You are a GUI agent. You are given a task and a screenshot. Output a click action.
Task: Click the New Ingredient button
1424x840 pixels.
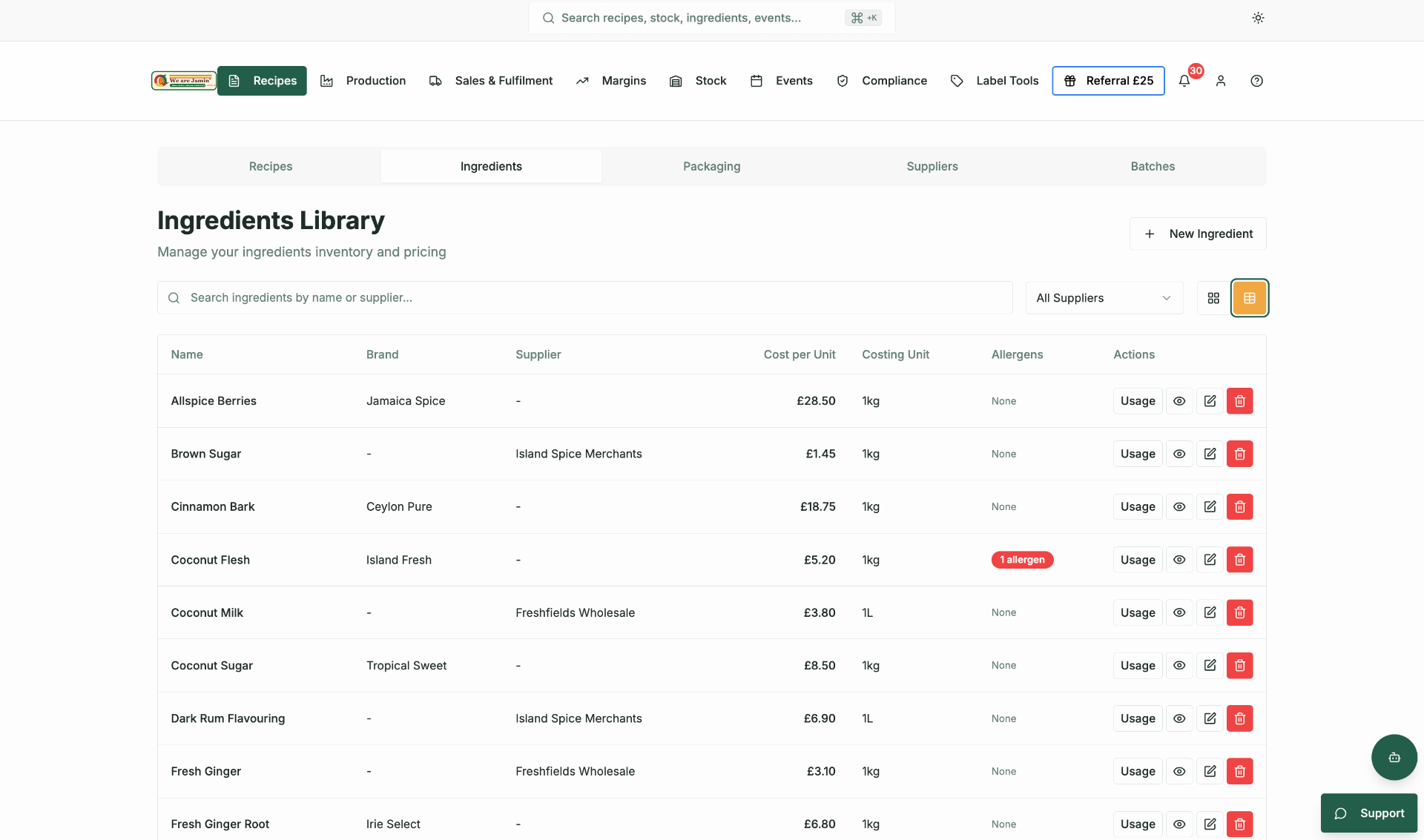point(1198,234)
